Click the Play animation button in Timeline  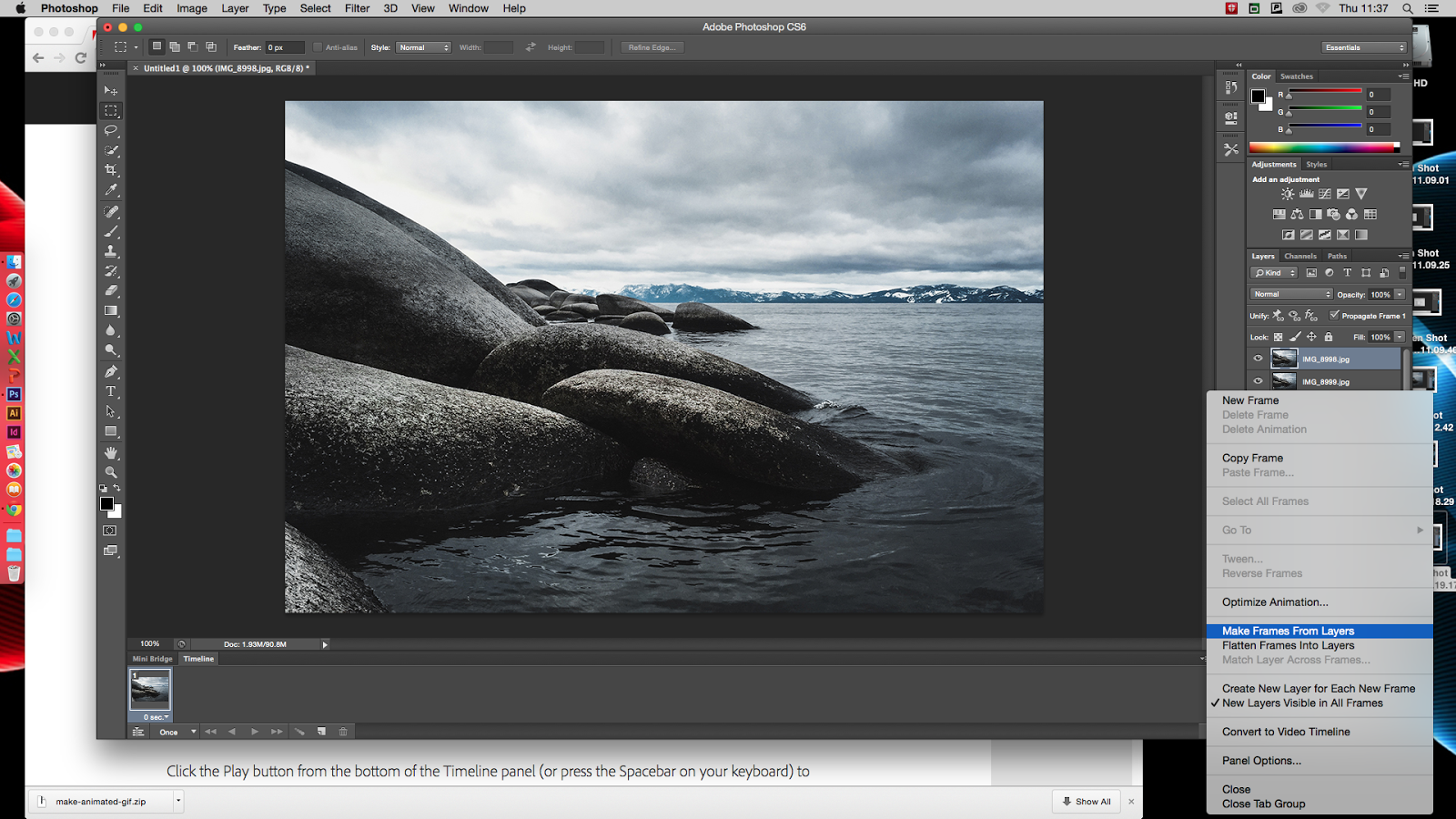click(255, 732)
